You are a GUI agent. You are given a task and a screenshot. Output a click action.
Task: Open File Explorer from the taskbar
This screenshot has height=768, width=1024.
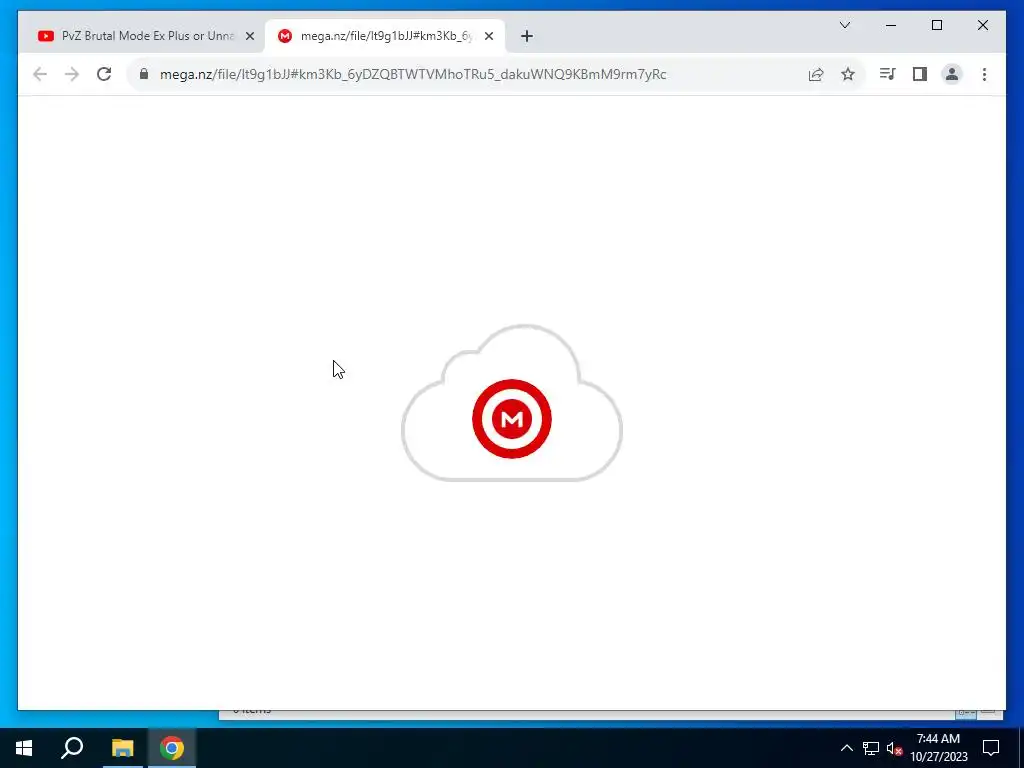pos(122,748)
